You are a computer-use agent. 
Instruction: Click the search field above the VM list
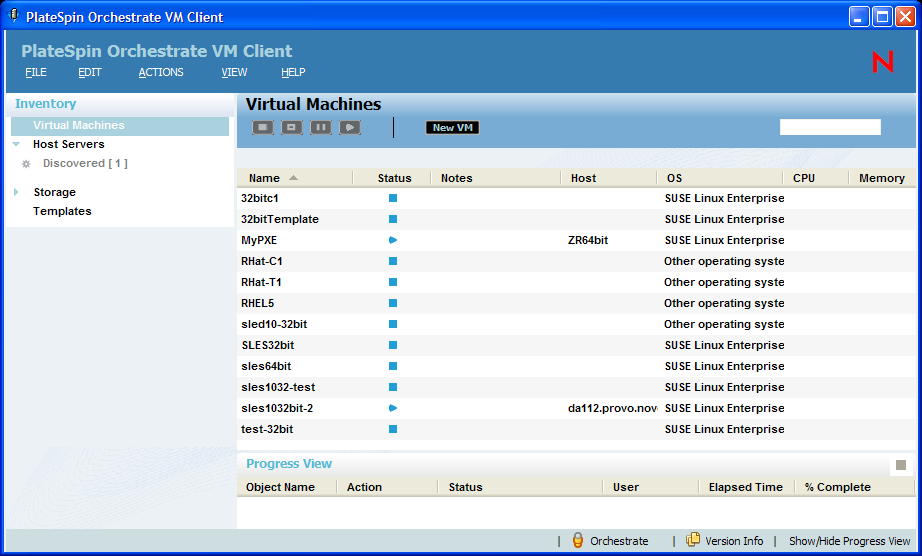(830, 127)
